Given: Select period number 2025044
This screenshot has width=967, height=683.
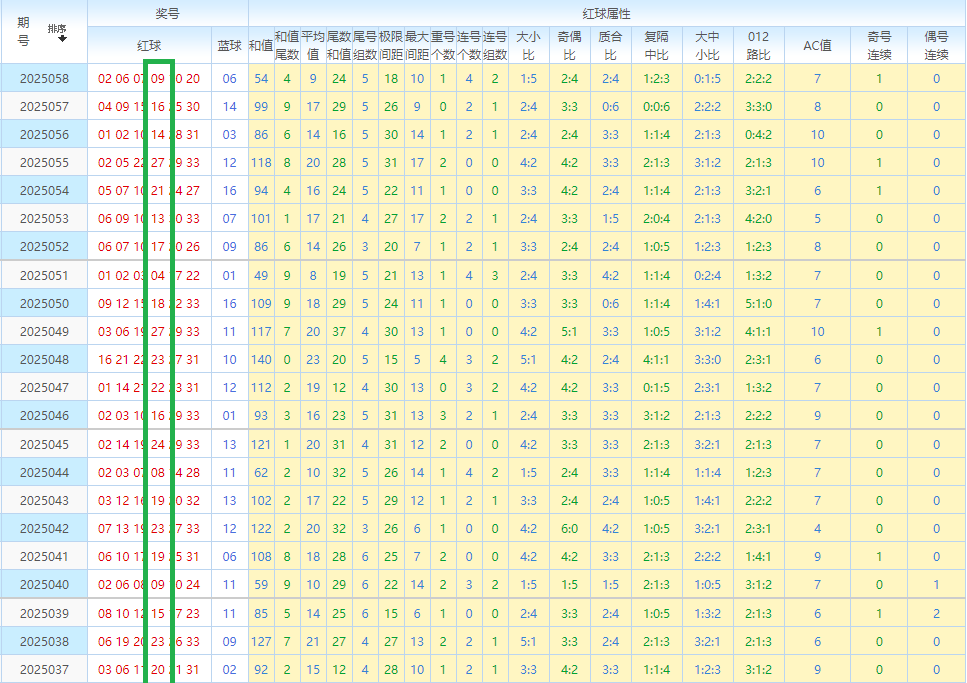Looking at the screenshot, I should point(44,473).
